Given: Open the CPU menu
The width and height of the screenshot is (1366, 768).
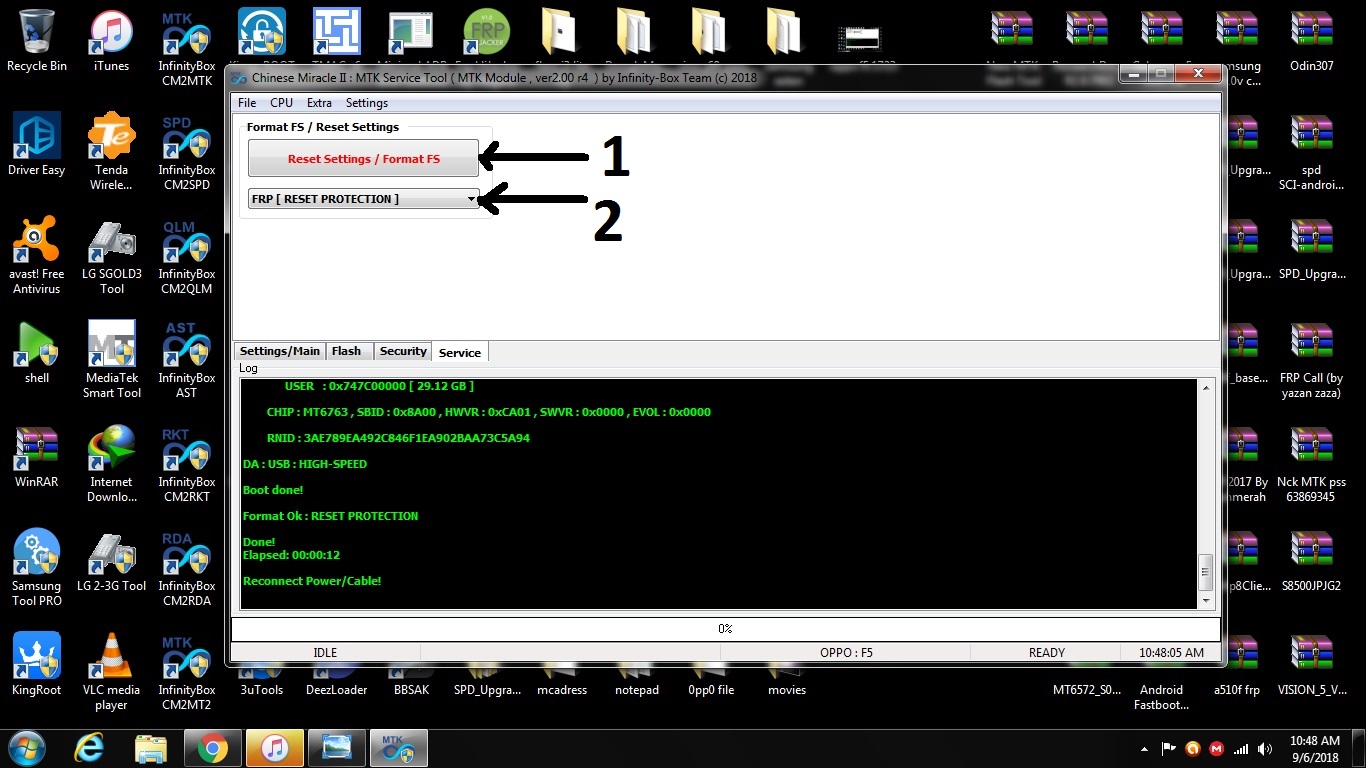Looking at the screenshot, I should click(x=282, y=103).
